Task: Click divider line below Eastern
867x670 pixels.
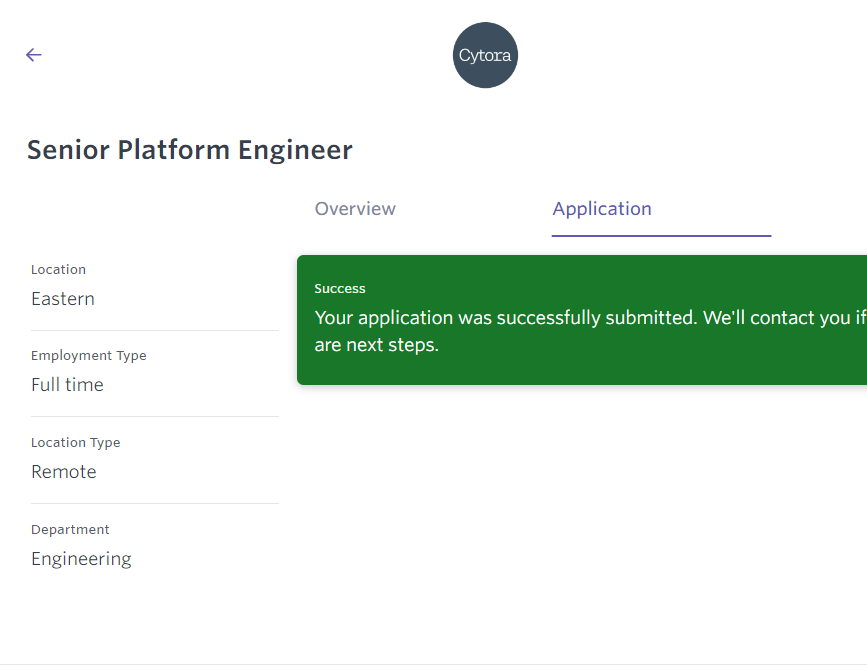Action: [x=154, y=330]
